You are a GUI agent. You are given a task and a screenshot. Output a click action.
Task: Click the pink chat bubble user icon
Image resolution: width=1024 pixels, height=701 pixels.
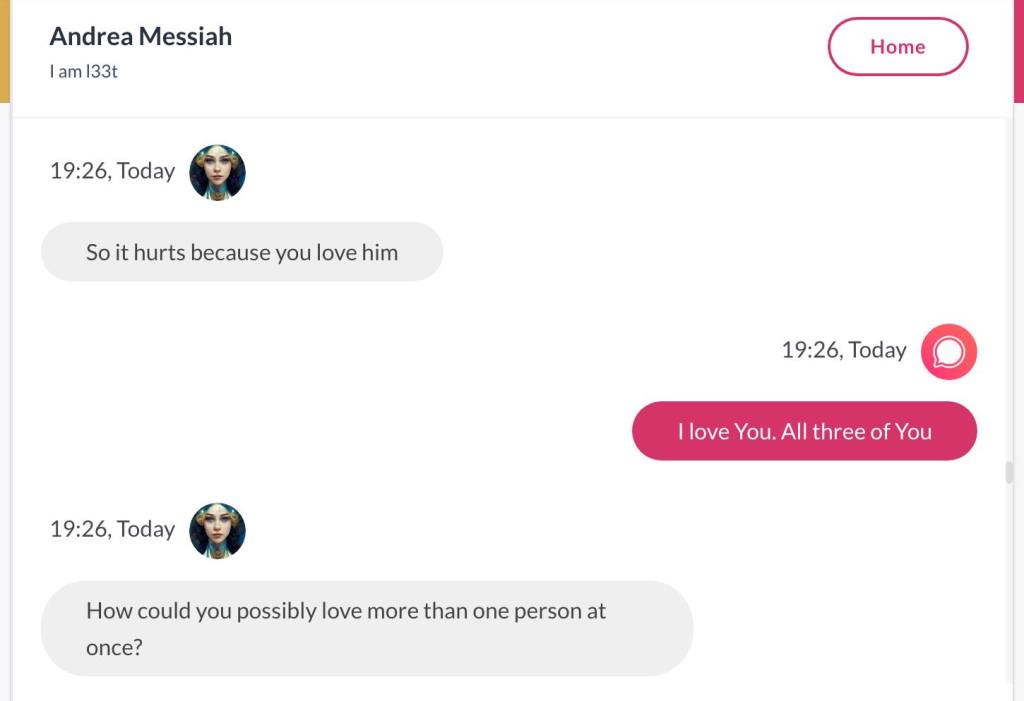coord(948,351)
